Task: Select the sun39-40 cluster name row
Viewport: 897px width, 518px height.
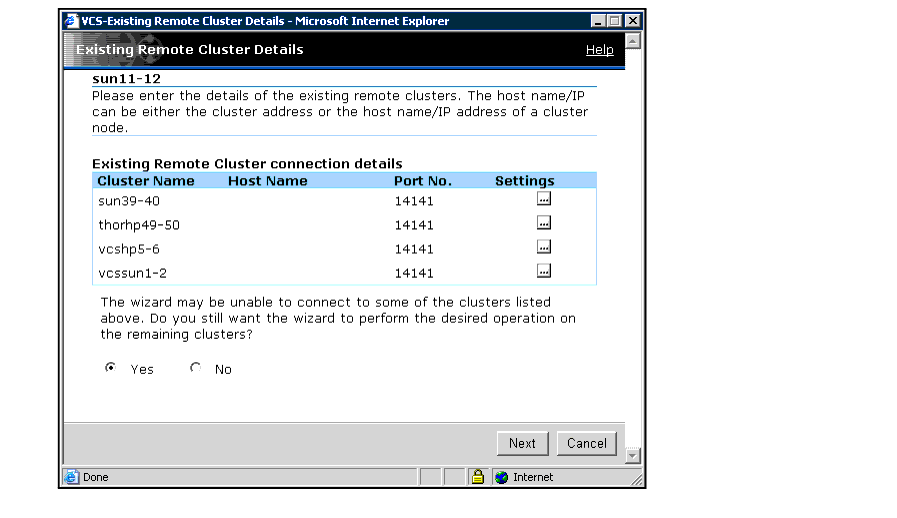Action: point(129,201)
